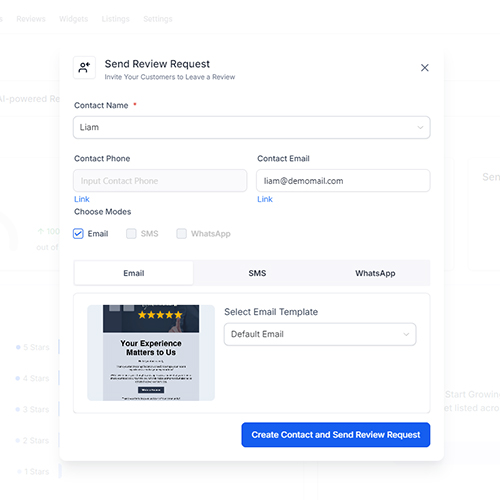Expand the Contact Name dropdown chevron

(x=420, y=127)
